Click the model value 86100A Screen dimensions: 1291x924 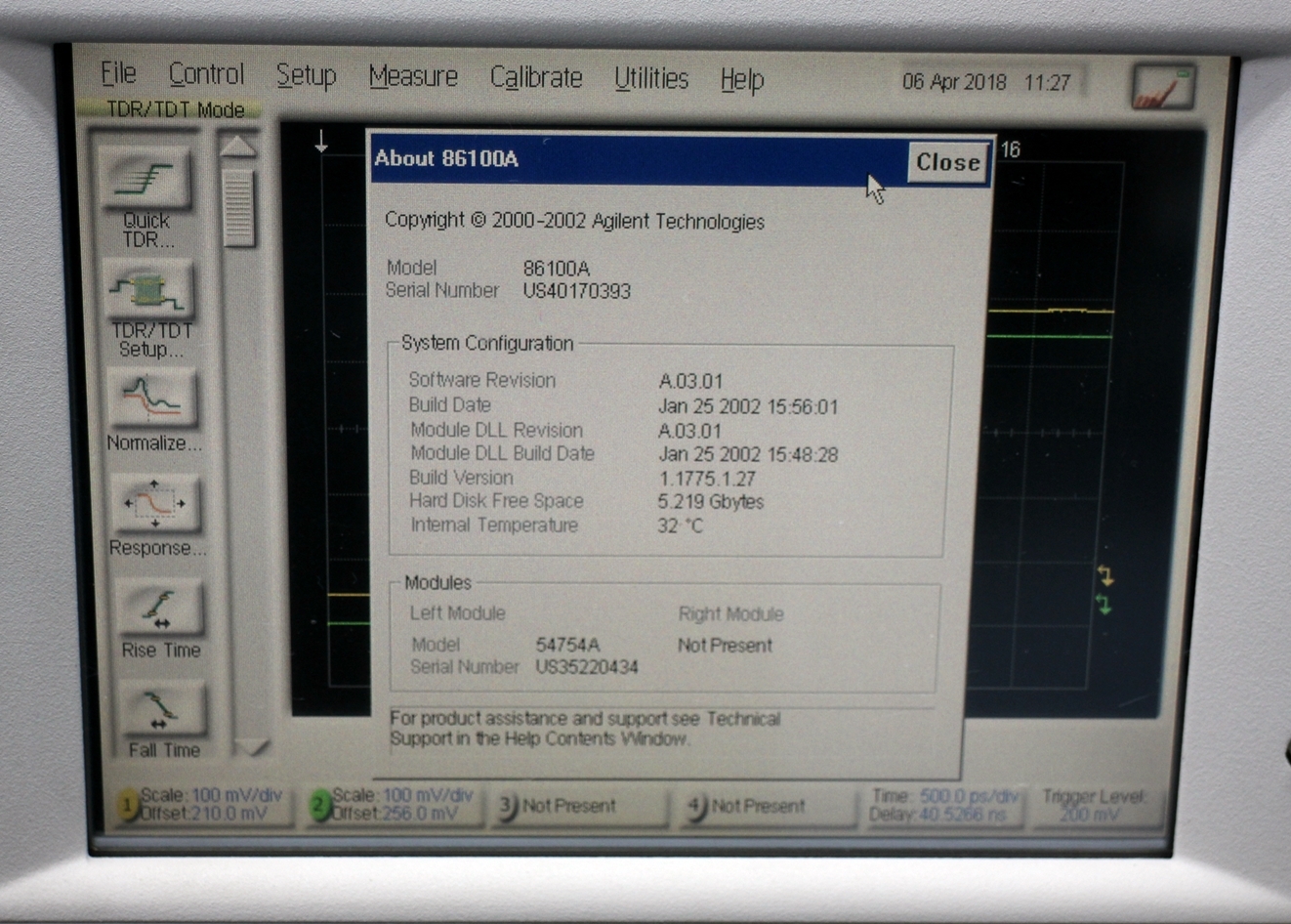[556, 268]
